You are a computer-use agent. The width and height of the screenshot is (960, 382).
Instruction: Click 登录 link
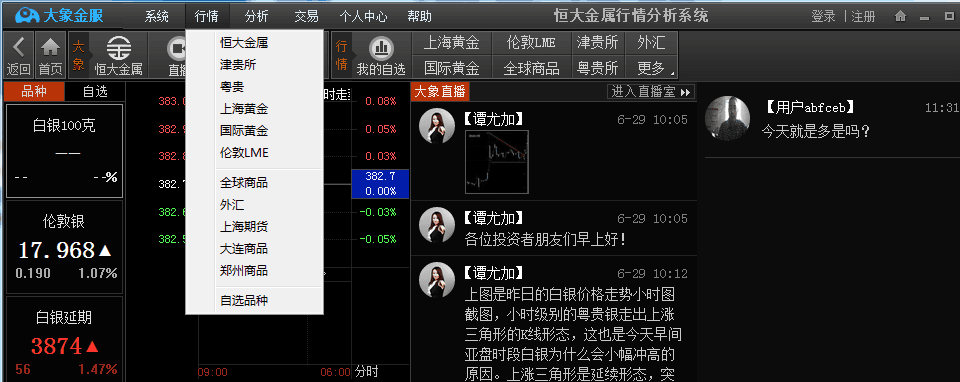coord(823,17)
